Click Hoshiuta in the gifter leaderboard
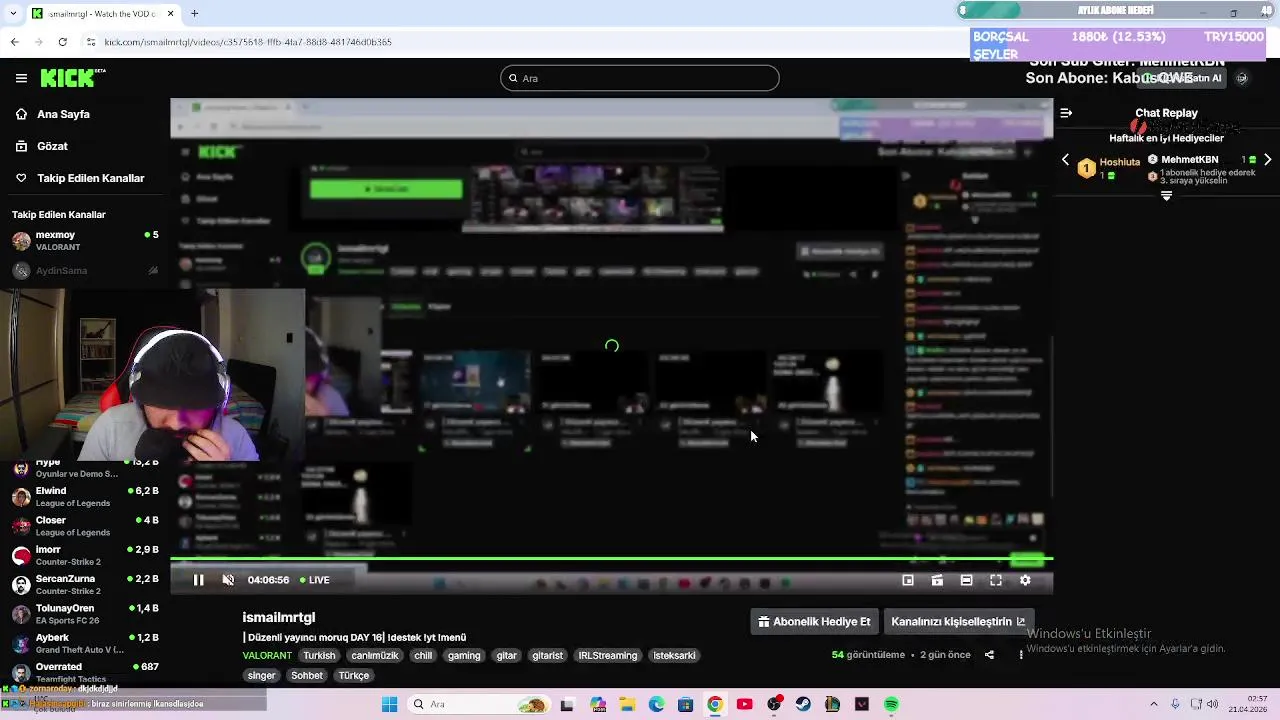Viewport: 1280px width, 720px height. click(1119, 162)
